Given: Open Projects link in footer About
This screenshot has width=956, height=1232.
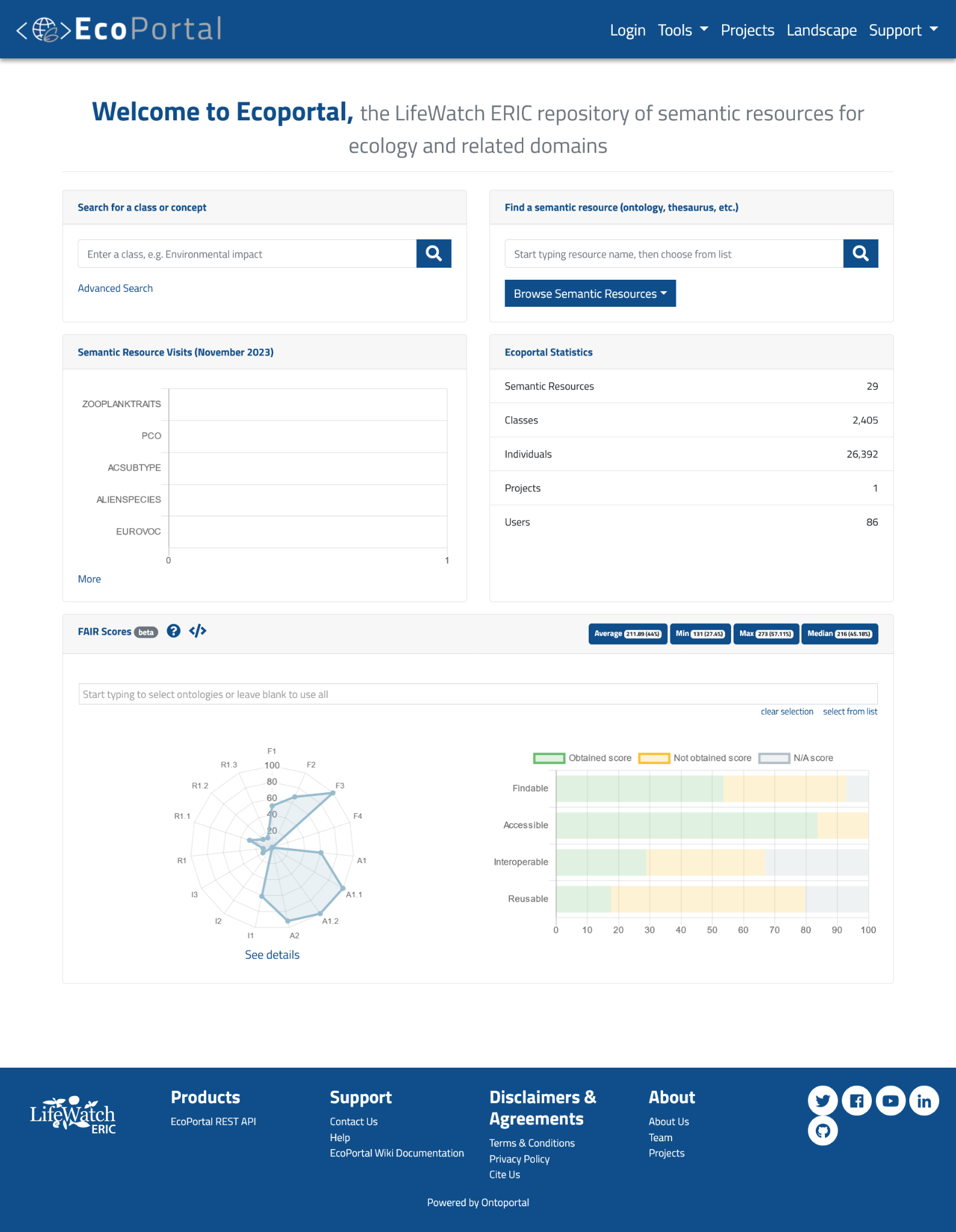Looking at the screenshot, I should pos(667,1153).
